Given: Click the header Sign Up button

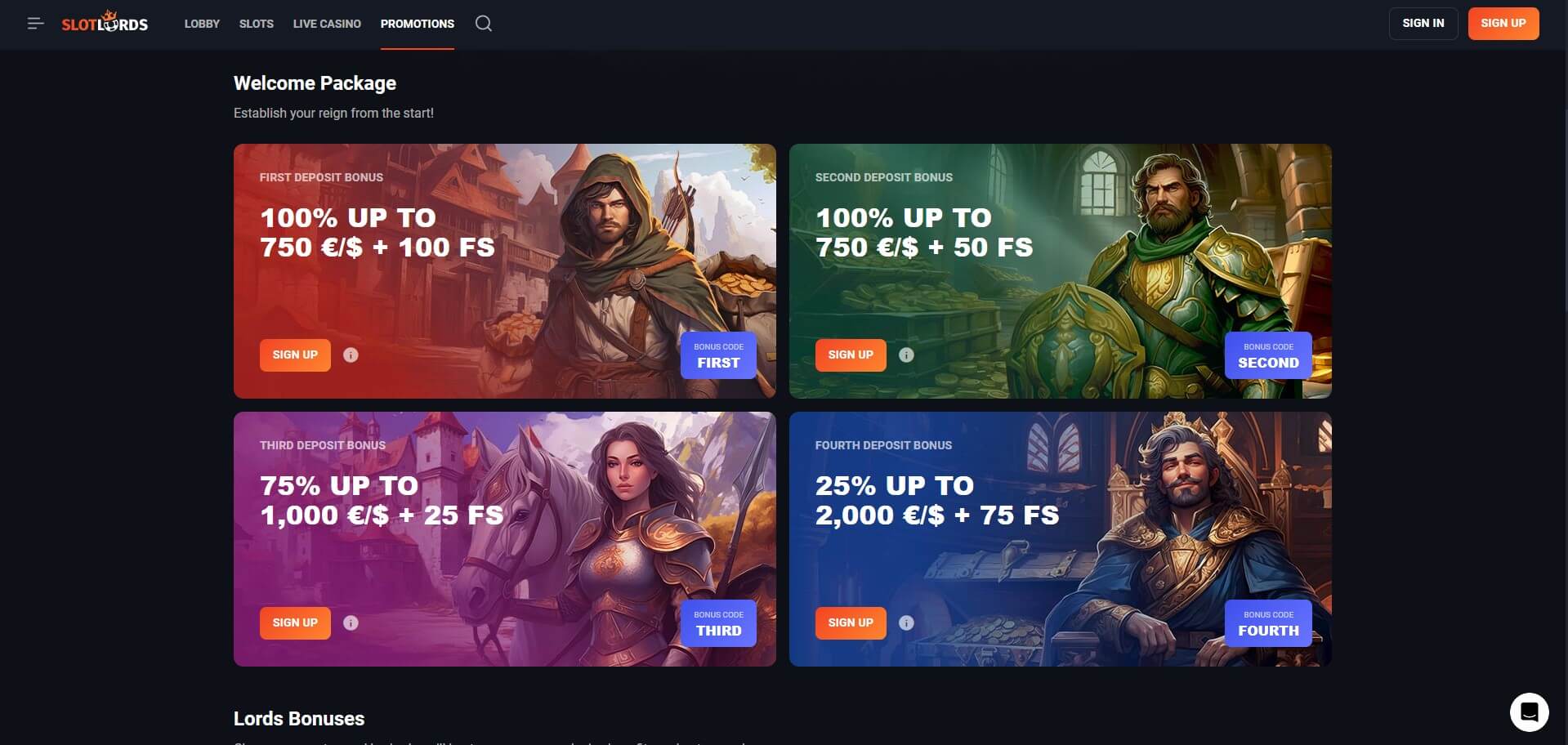Looking at the screenshot, I should [x=1503, y=24].
